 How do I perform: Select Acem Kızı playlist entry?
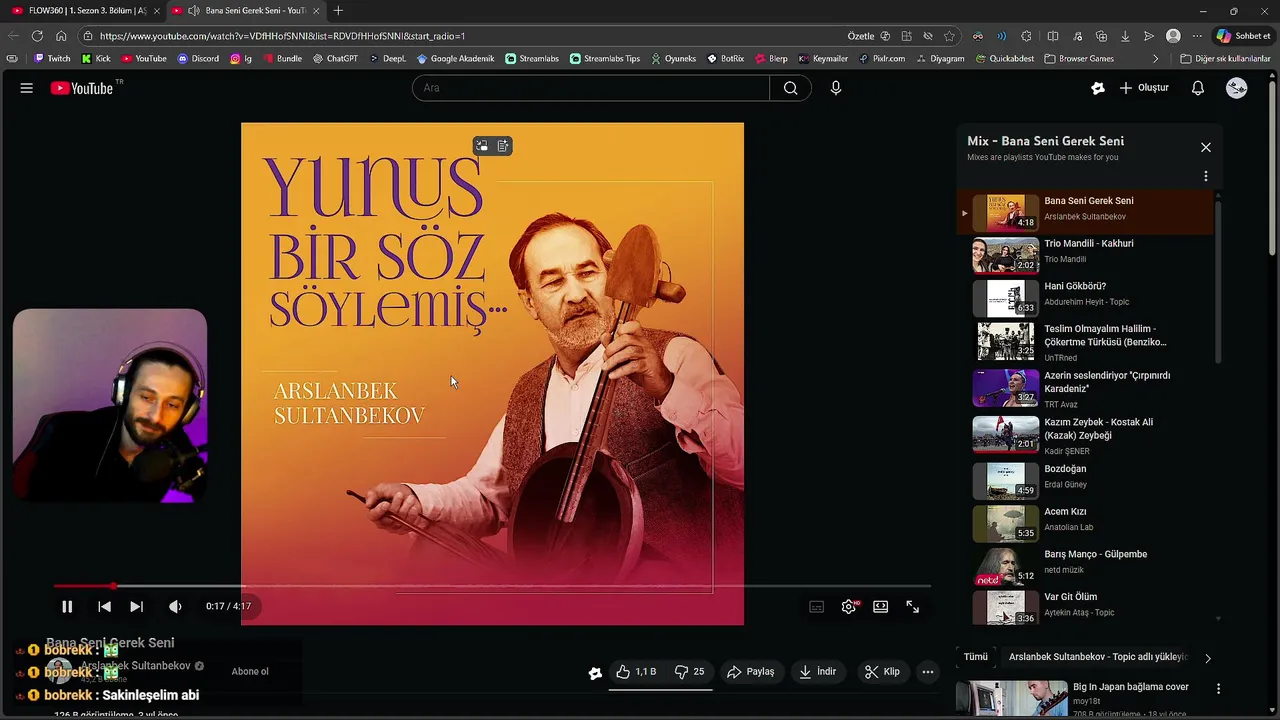[x=1085, y=523]
